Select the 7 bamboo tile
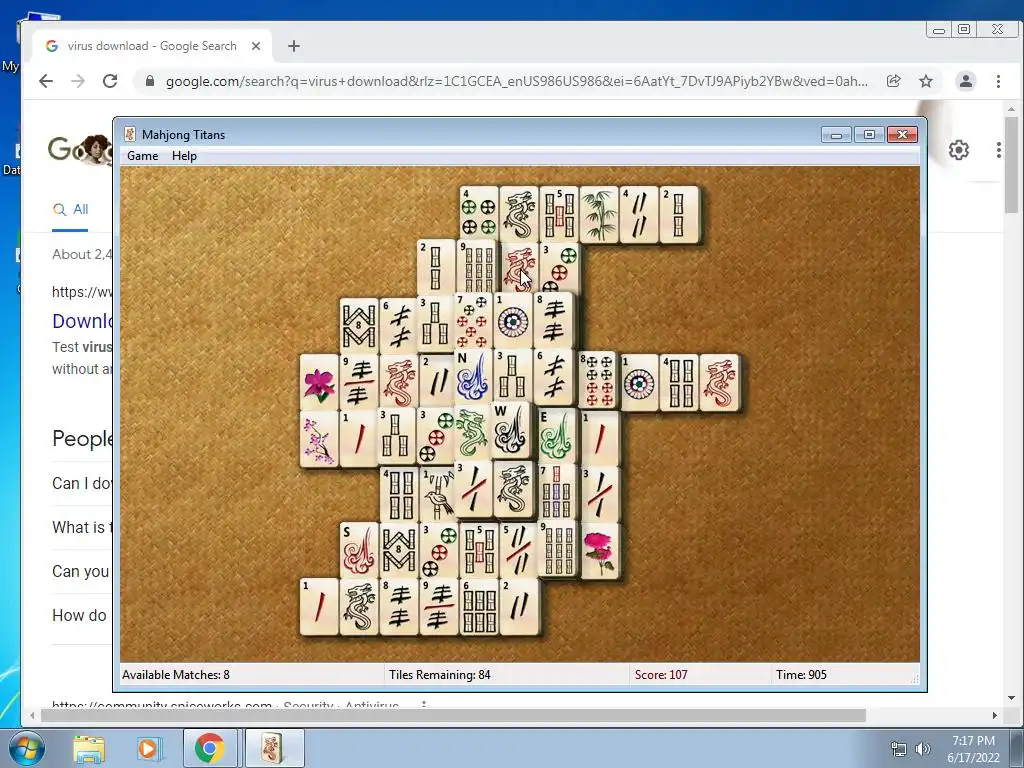Image resolution: width=1024 pixels, height=768 pixels. pos(556,491)
